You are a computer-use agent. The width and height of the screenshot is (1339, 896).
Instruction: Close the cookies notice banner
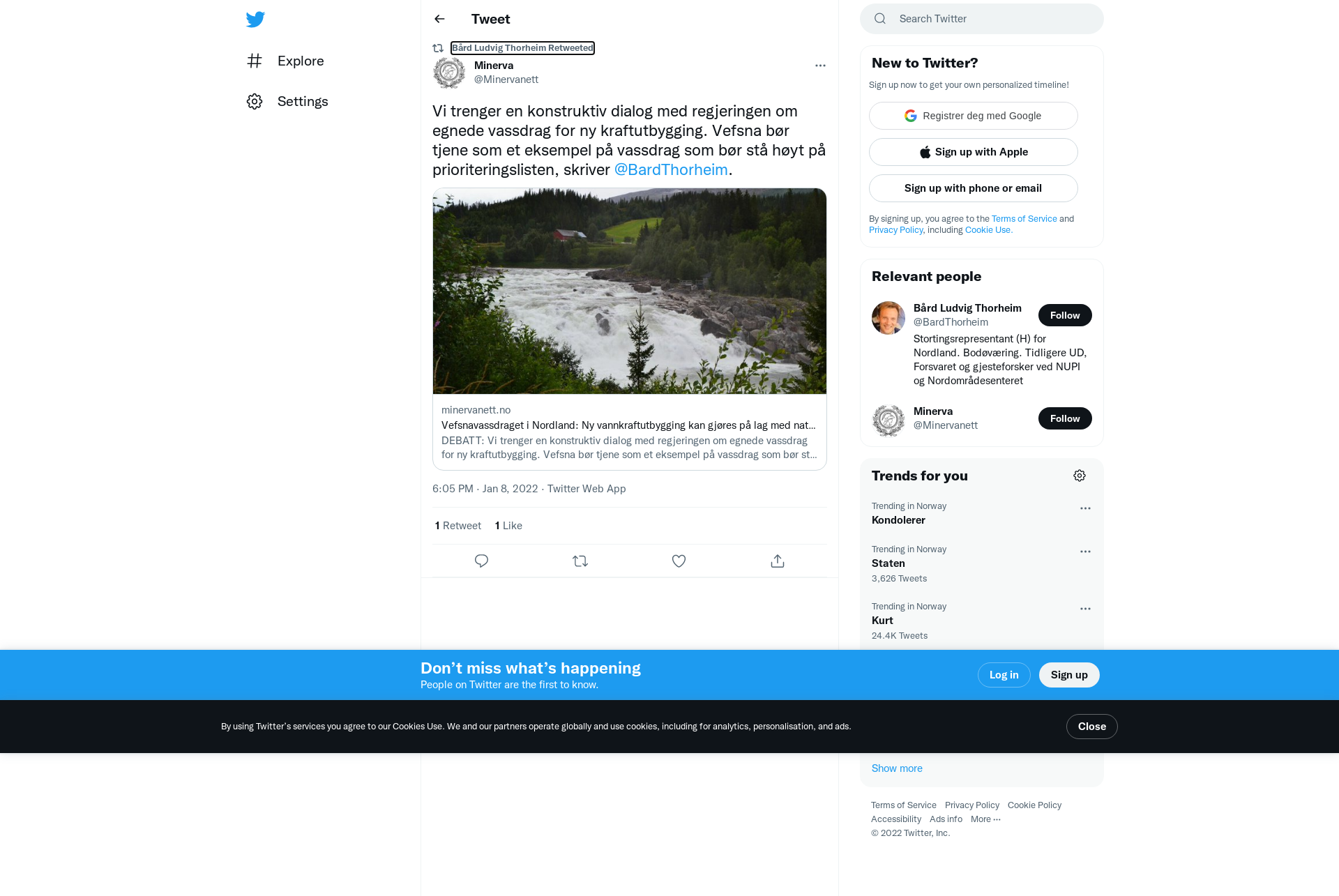pos(1092,727)
